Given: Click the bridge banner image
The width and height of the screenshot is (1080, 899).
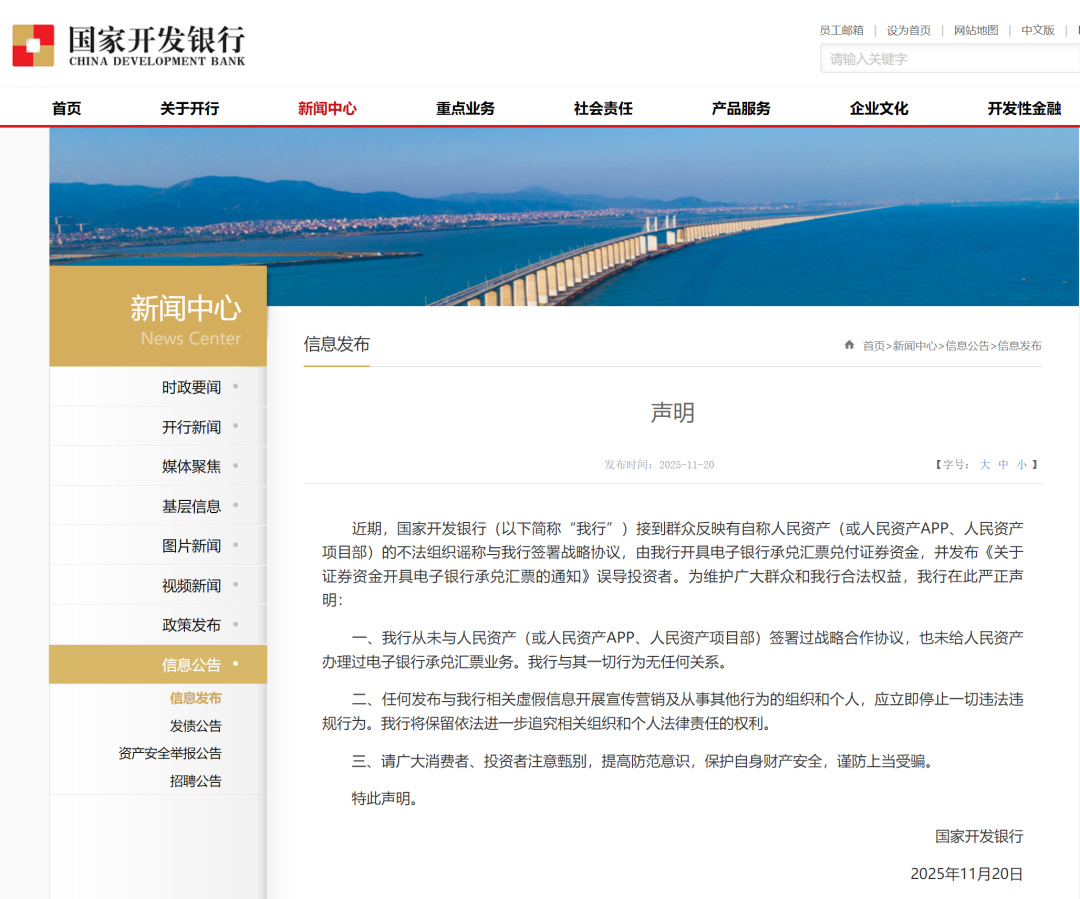Looking at the screenshot, I should pyautogui.click(x=564, y=215).
